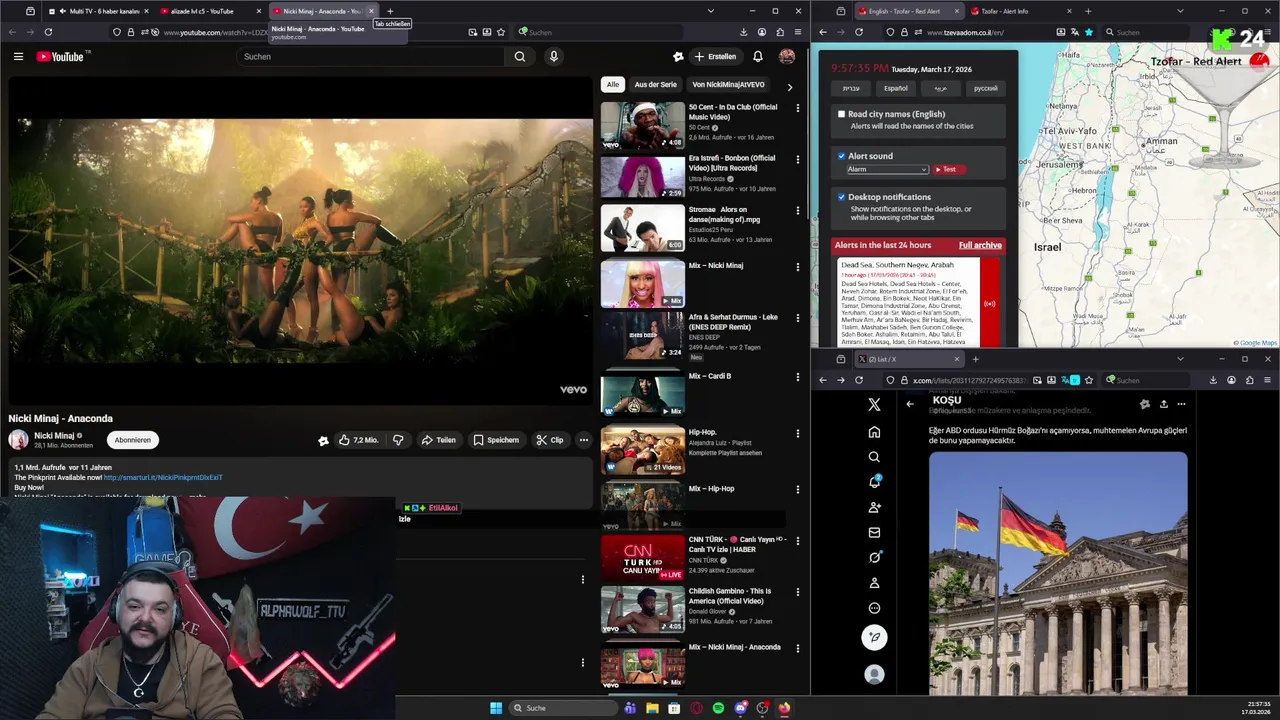This screenshot has height=720, width=1280.
Task: Click the Erstellen create button
Action: click(716, 57)
